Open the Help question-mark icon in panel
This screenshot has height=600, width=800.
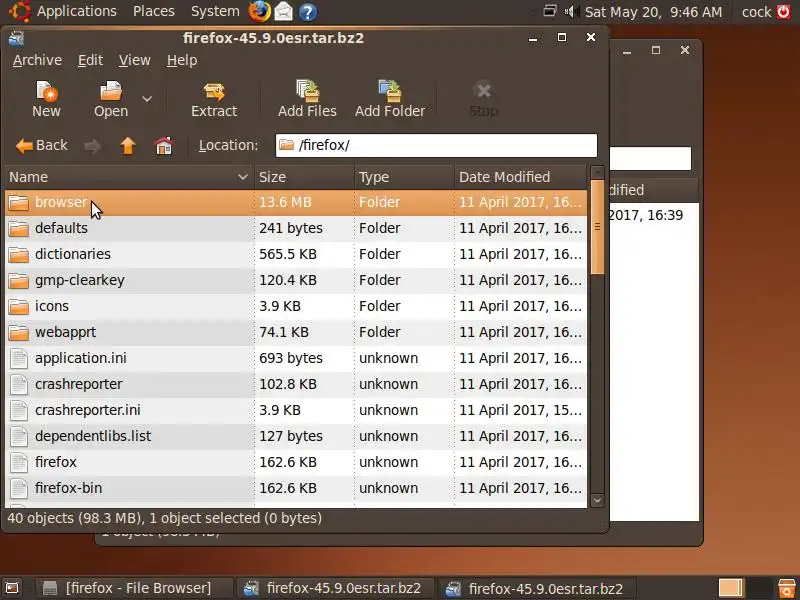pyautogui.click(x=308, y=12)
